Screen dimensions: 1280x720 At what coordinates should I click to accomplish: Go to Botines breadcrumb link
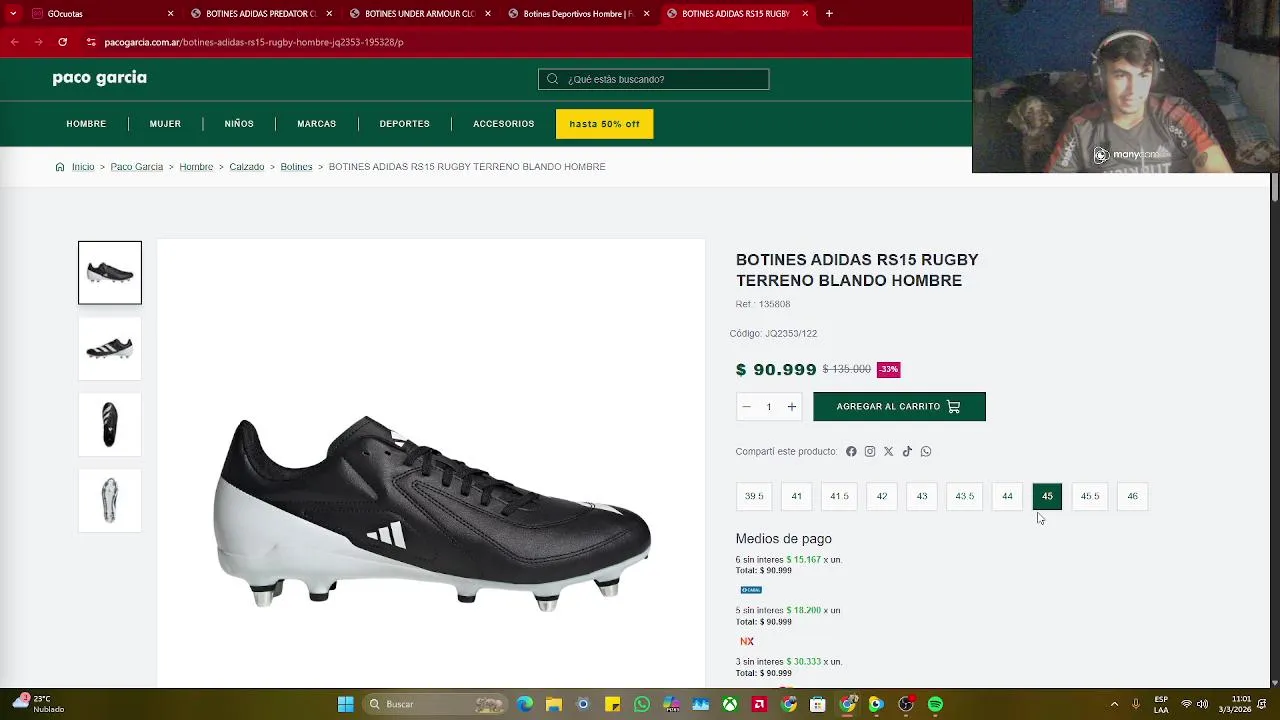[x=296, y=167]
